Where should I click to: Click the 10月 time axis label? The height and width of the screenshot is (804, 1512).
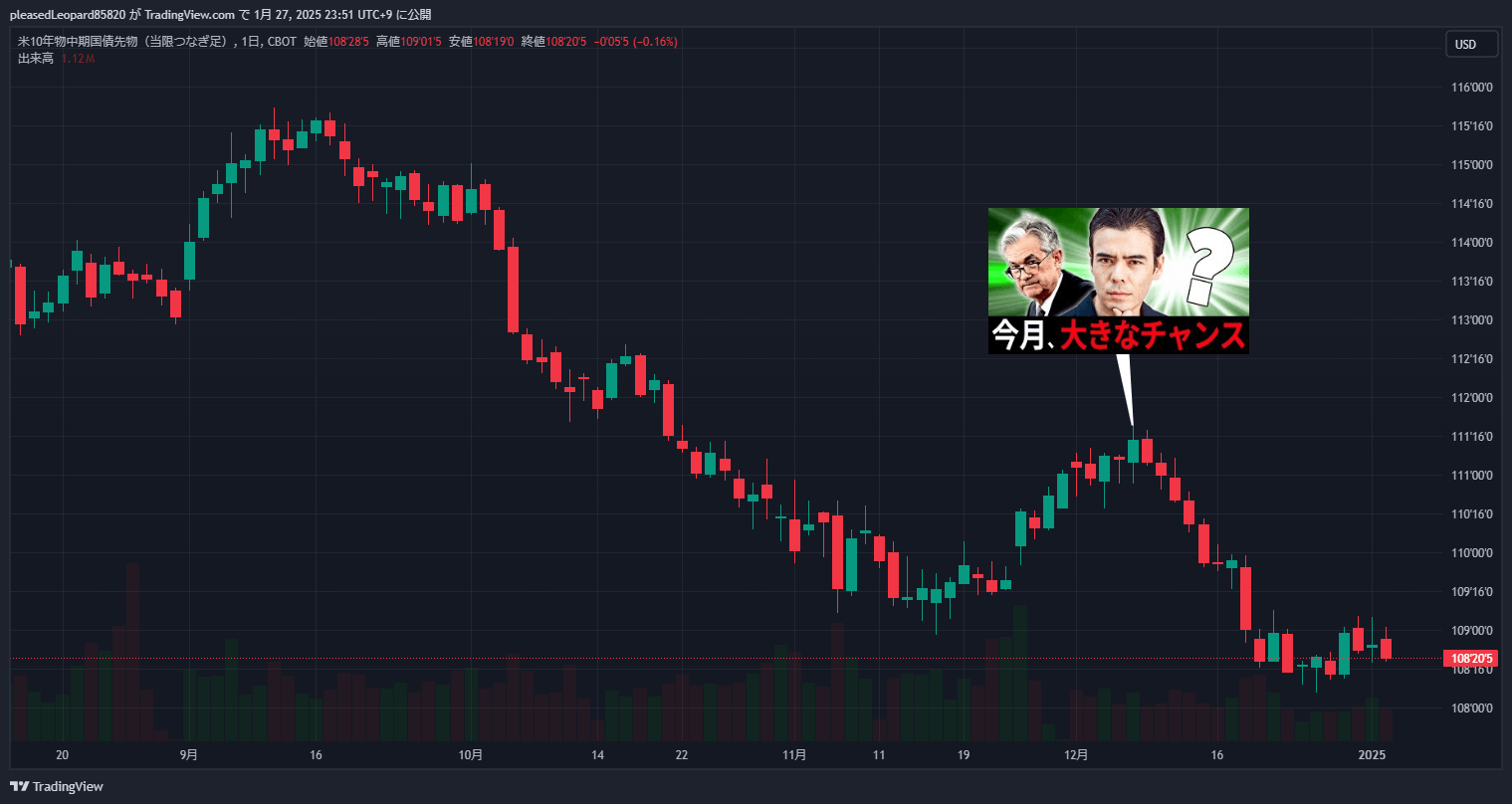471,755
